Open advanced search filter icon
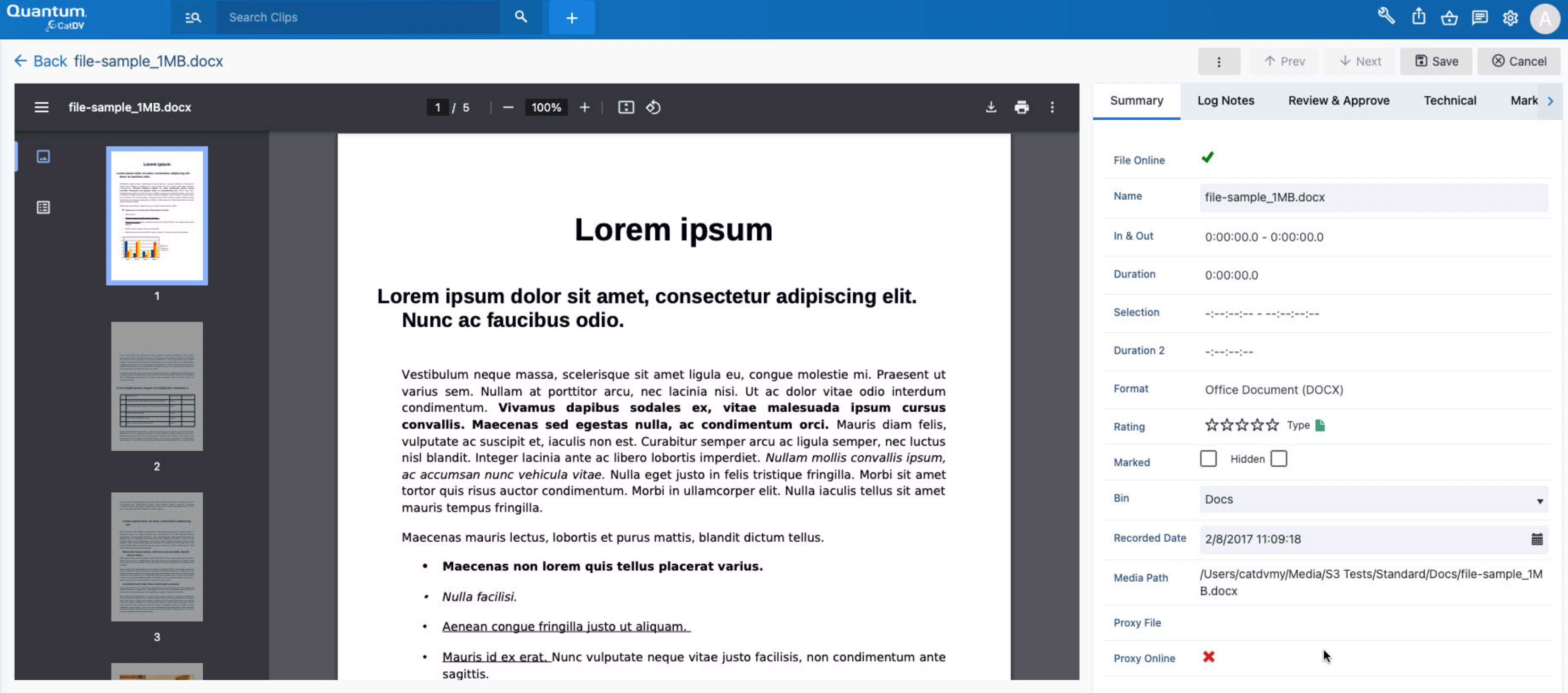 pyautogui.click(x=193, y=17)
